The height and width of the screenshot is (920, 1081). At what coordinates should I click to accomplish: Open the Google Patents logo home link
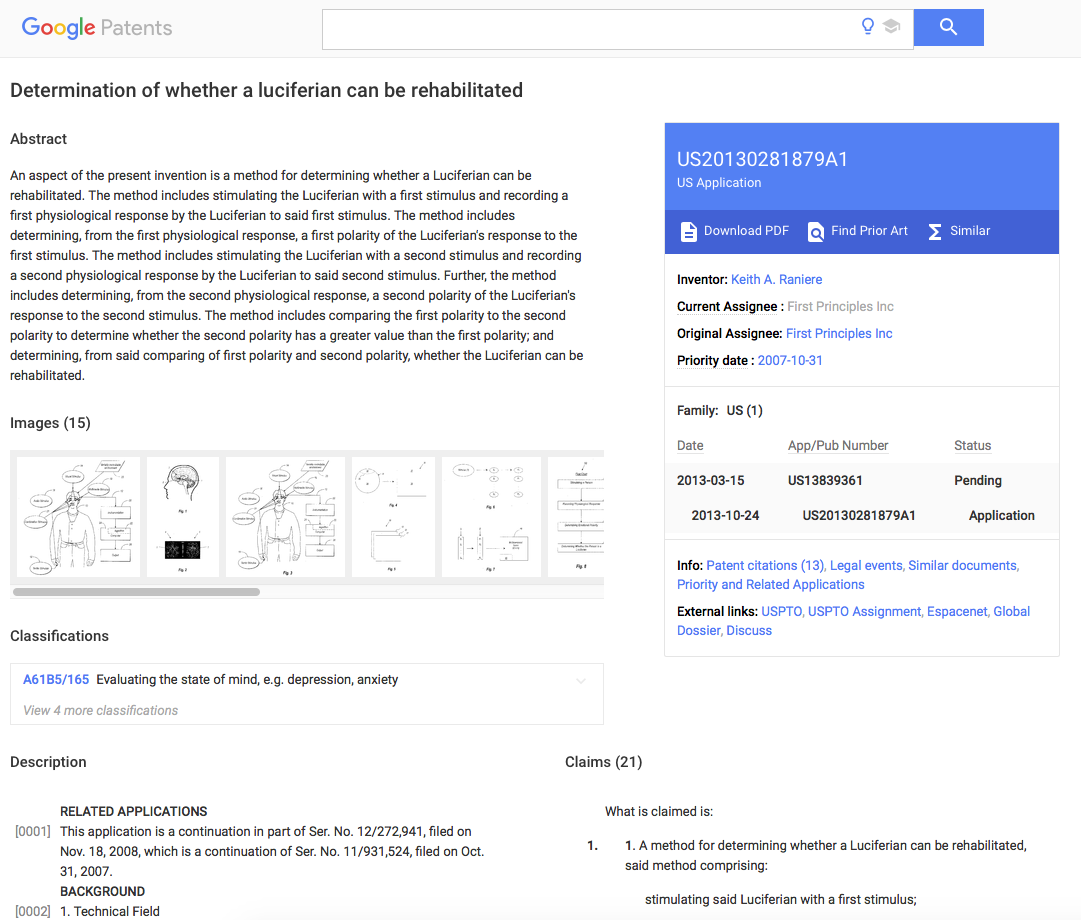click(97, 28)
